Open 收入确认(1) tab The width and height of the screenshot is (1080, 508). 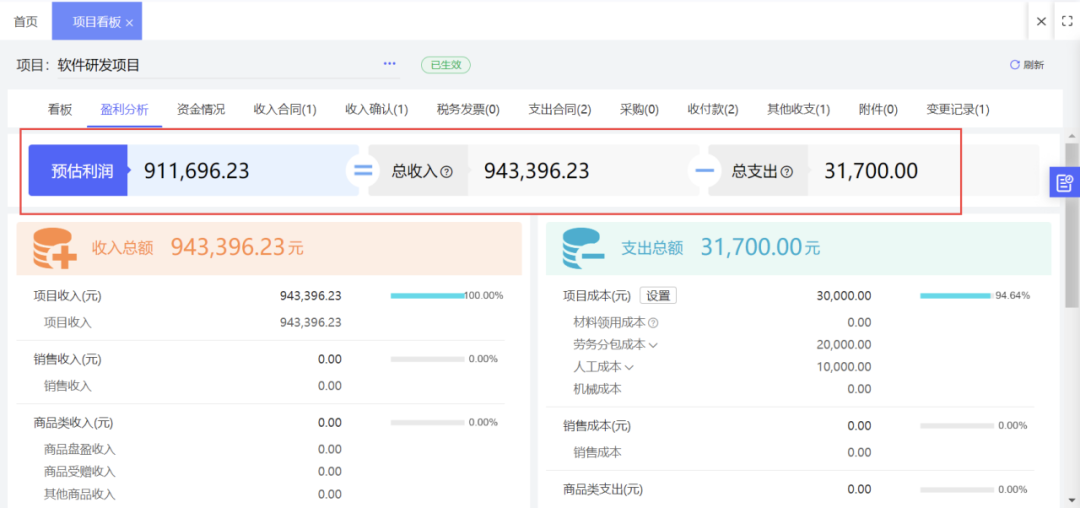point(376,109)
